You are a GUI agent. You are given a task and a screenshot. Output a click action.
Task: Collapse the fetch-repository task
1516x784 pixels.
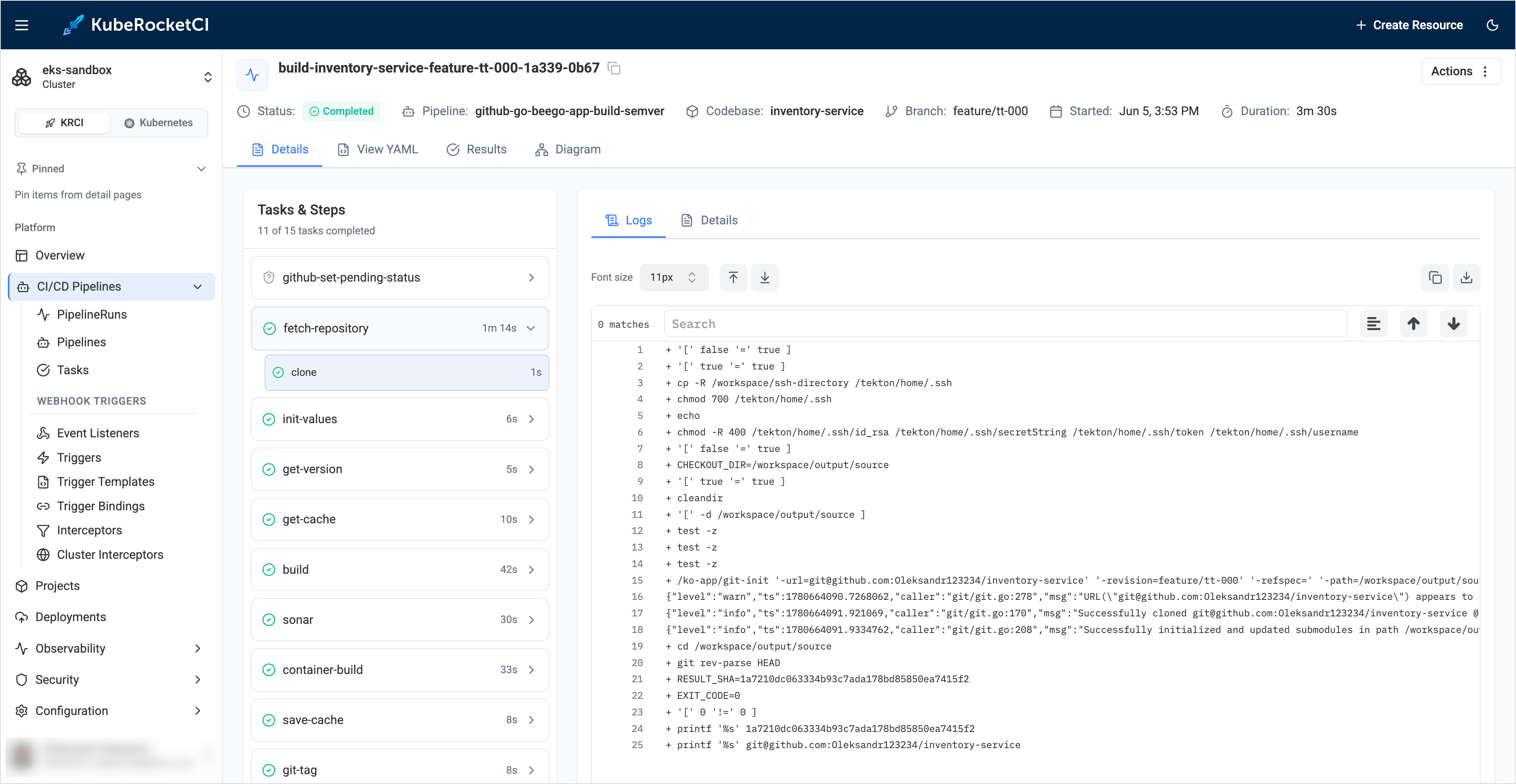[400, 329]
